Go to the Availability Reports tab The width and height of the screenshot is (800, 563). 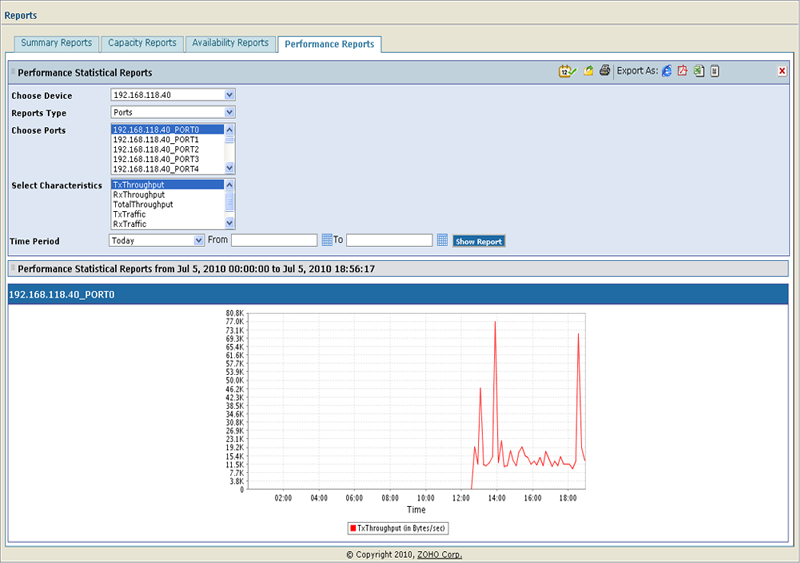click(x=230, y=43)
